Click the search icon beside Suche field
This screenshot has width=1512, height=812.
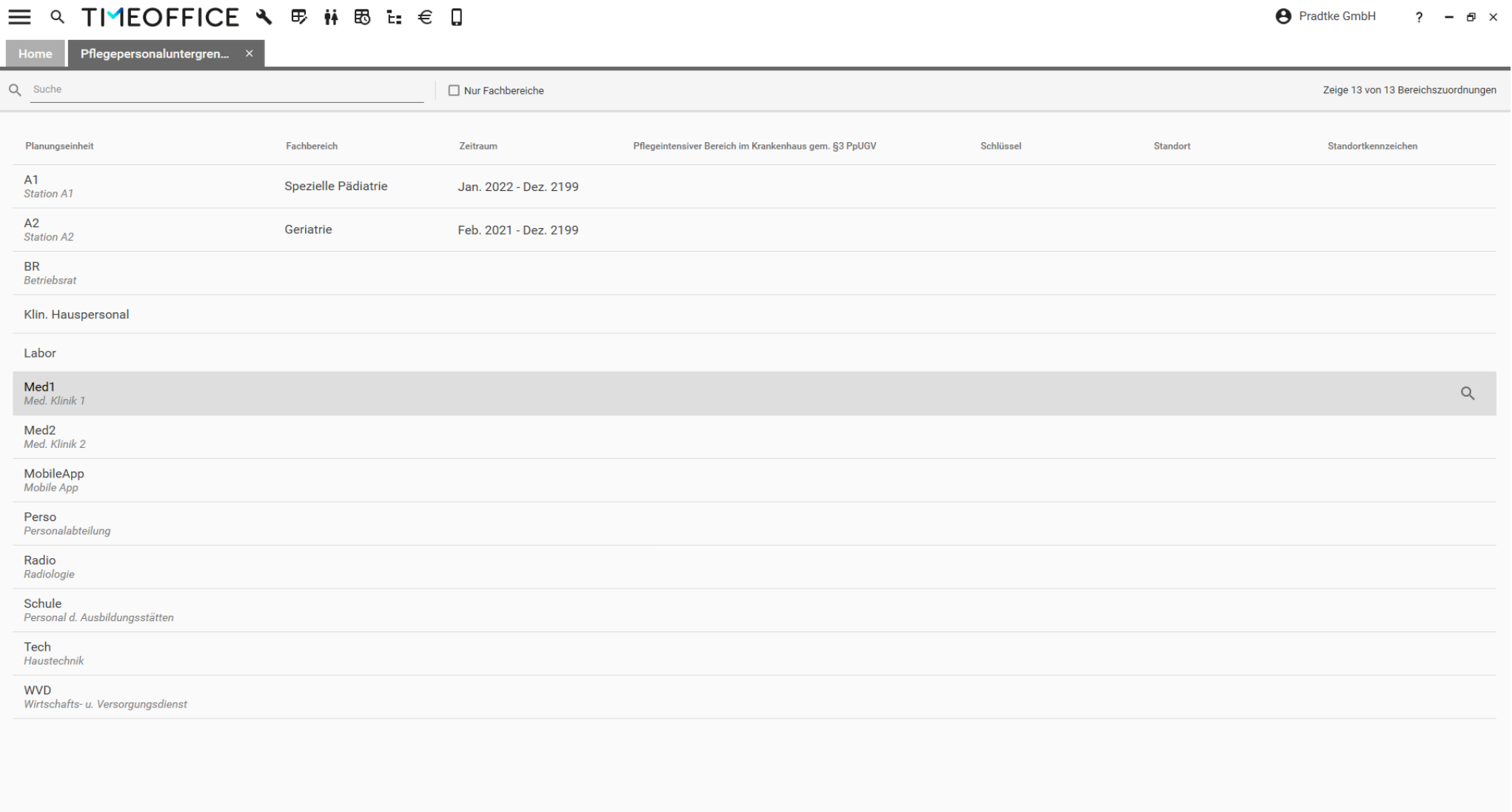coord(15,90)
